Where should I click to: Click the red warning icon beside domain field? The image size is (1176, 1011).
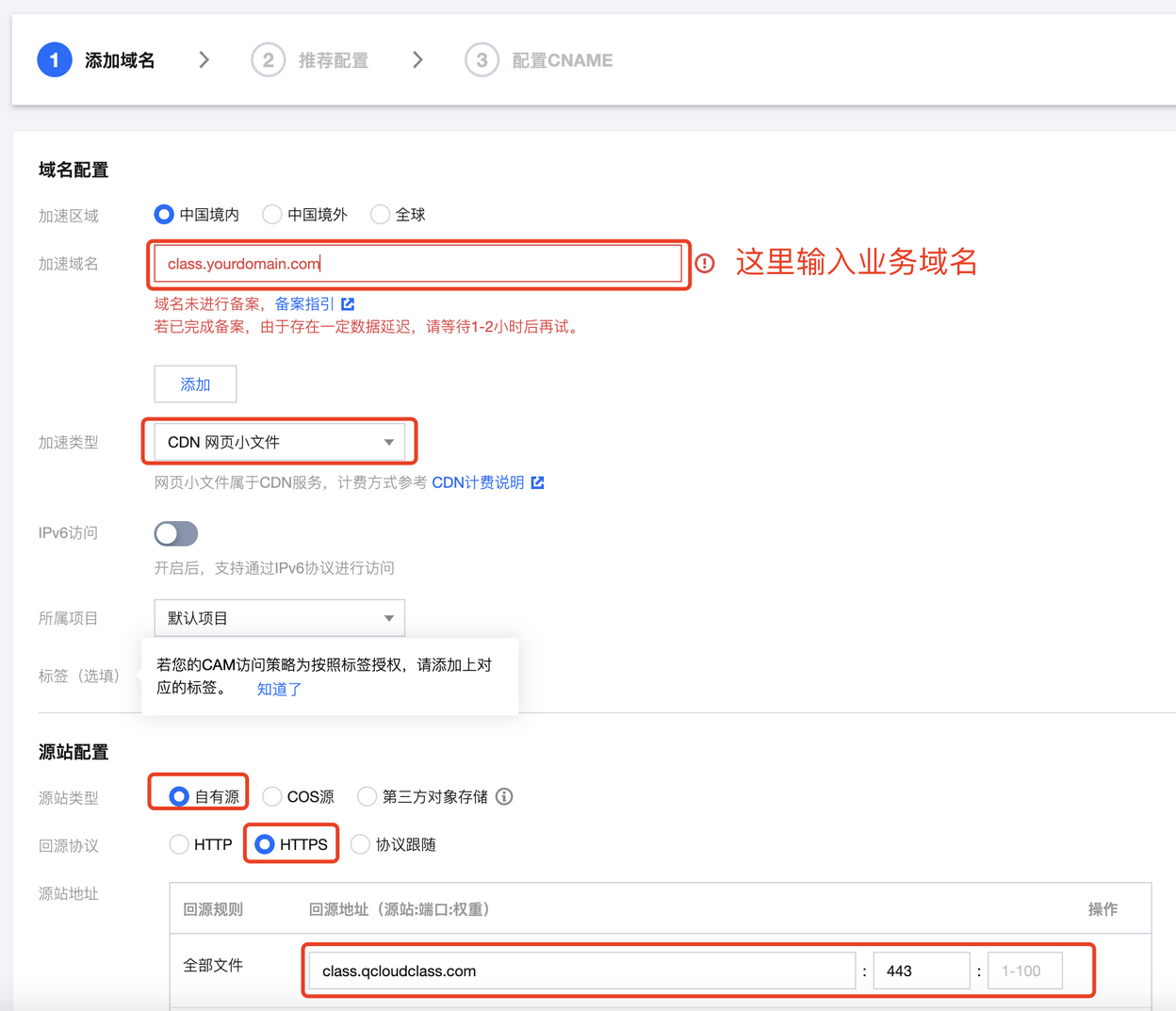(705, 264)
